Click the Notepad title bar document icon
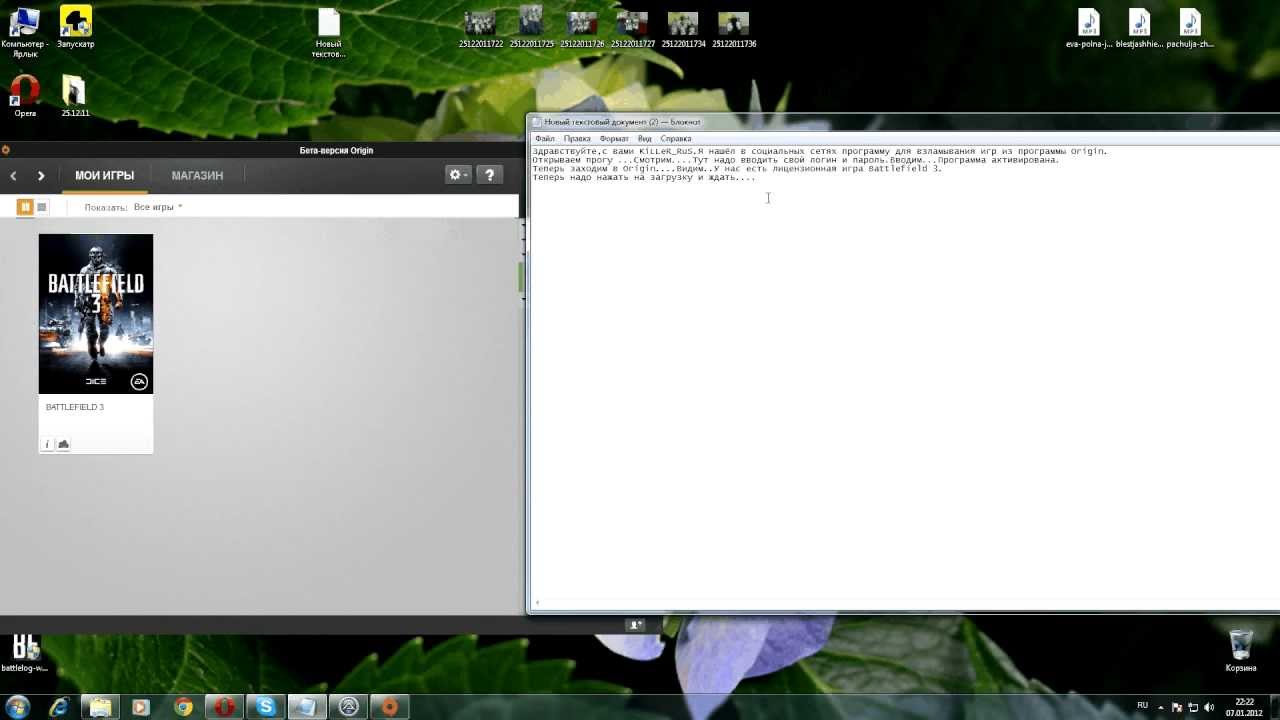1280x720 pixels. tap(537, 122)
